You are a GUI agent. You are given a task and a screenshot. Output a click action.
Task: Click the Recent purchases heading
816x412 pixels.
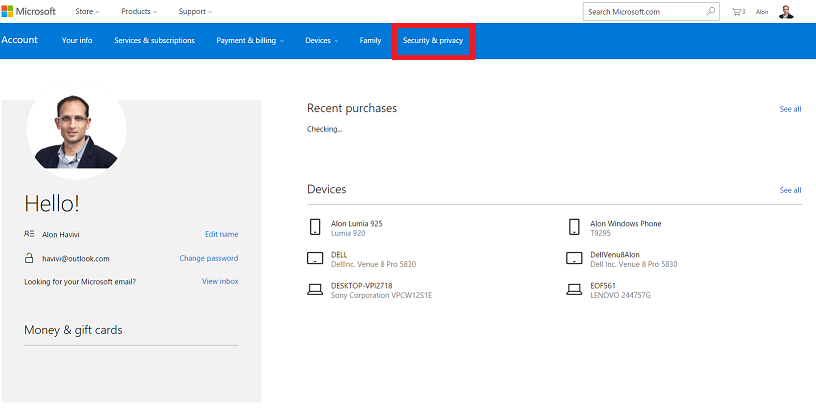click(352, 108)
